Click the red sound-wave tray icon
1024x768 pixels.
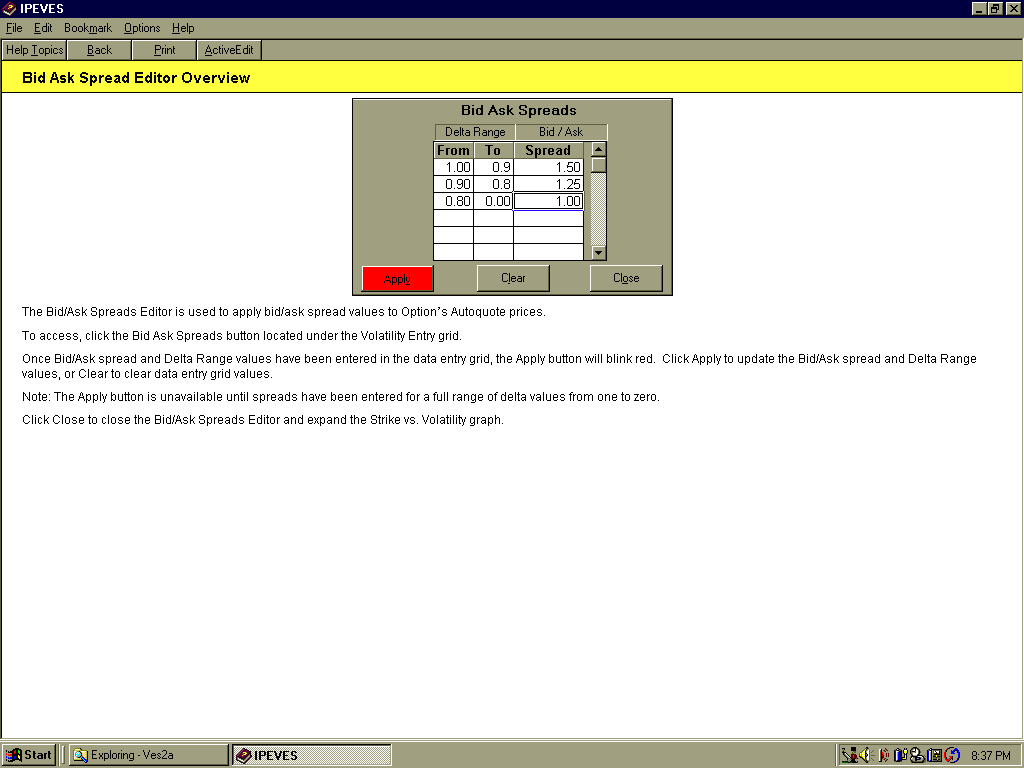pyautogui.click(x=884, y=755)
